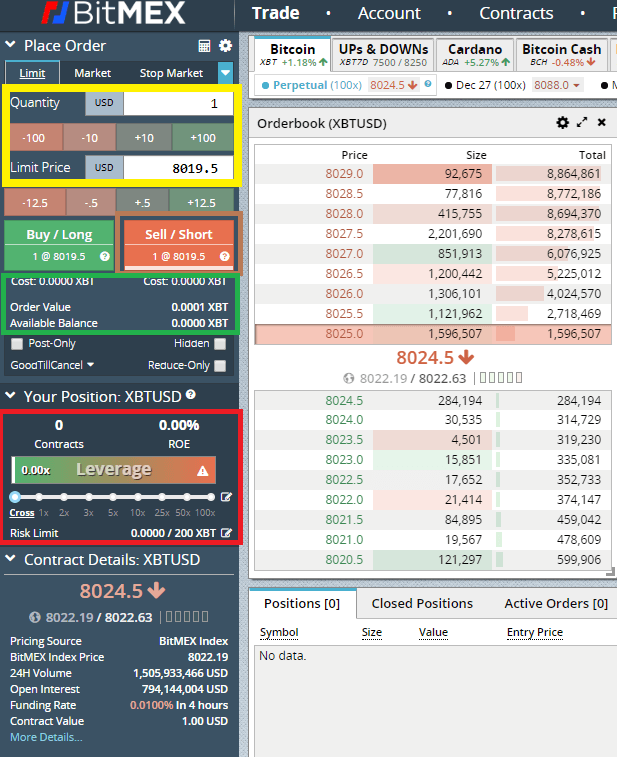The width and height of the screenshot is (617, 757).
Task: Select Dec 27 (100x) contract
Action: coord(485,85)
